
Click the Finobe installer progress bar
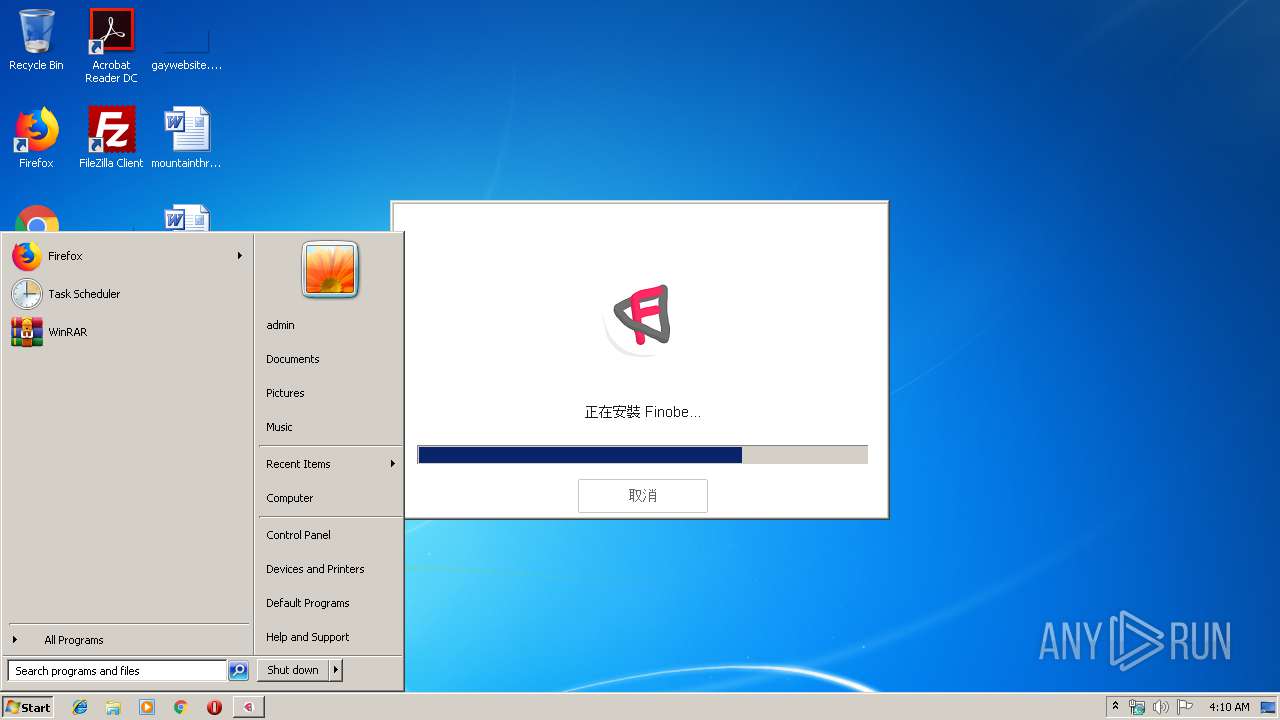pos(643,455)
